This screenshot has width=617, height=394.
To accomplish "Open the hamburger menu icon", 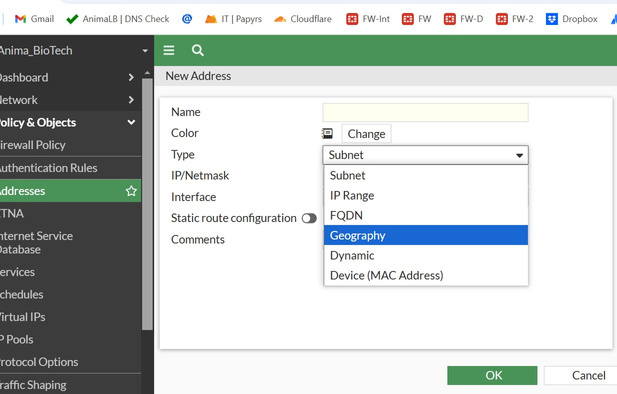I will pyautogui.click(x=169, y=50).
